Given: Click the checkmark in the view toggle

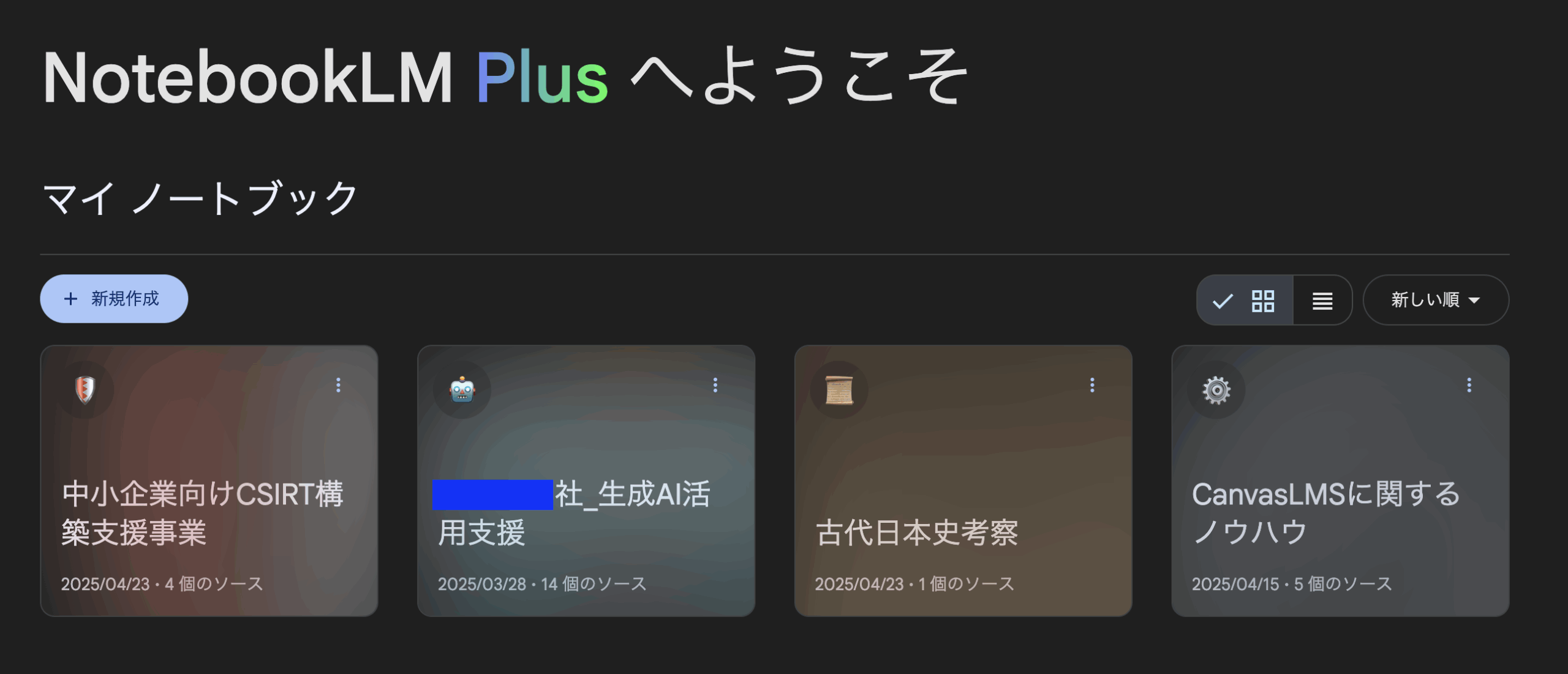Looking at the screenshot, I should coord(1223,301).
